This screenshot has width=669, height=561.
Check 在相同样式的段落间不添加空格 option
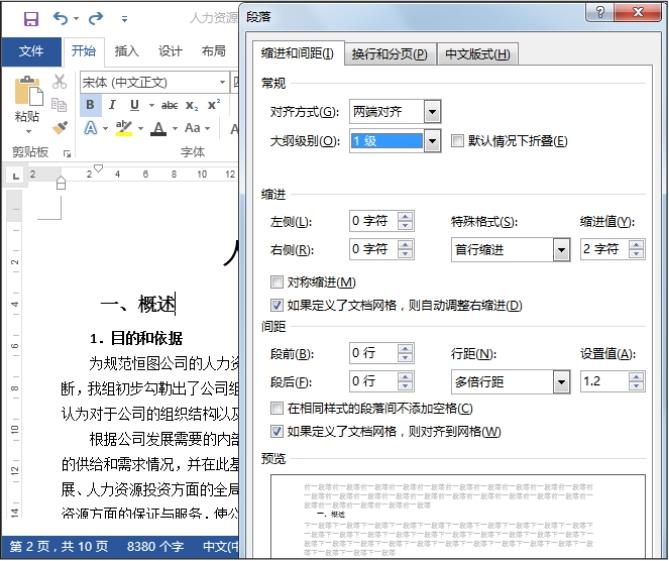click(x=277, y=409)
